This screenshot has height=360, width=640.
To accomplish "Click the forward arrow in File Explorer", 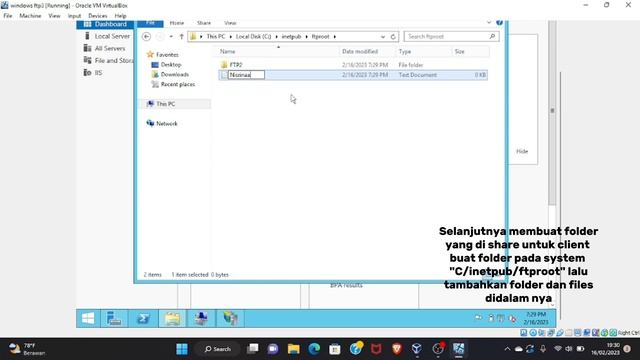I will coord(160,37).
